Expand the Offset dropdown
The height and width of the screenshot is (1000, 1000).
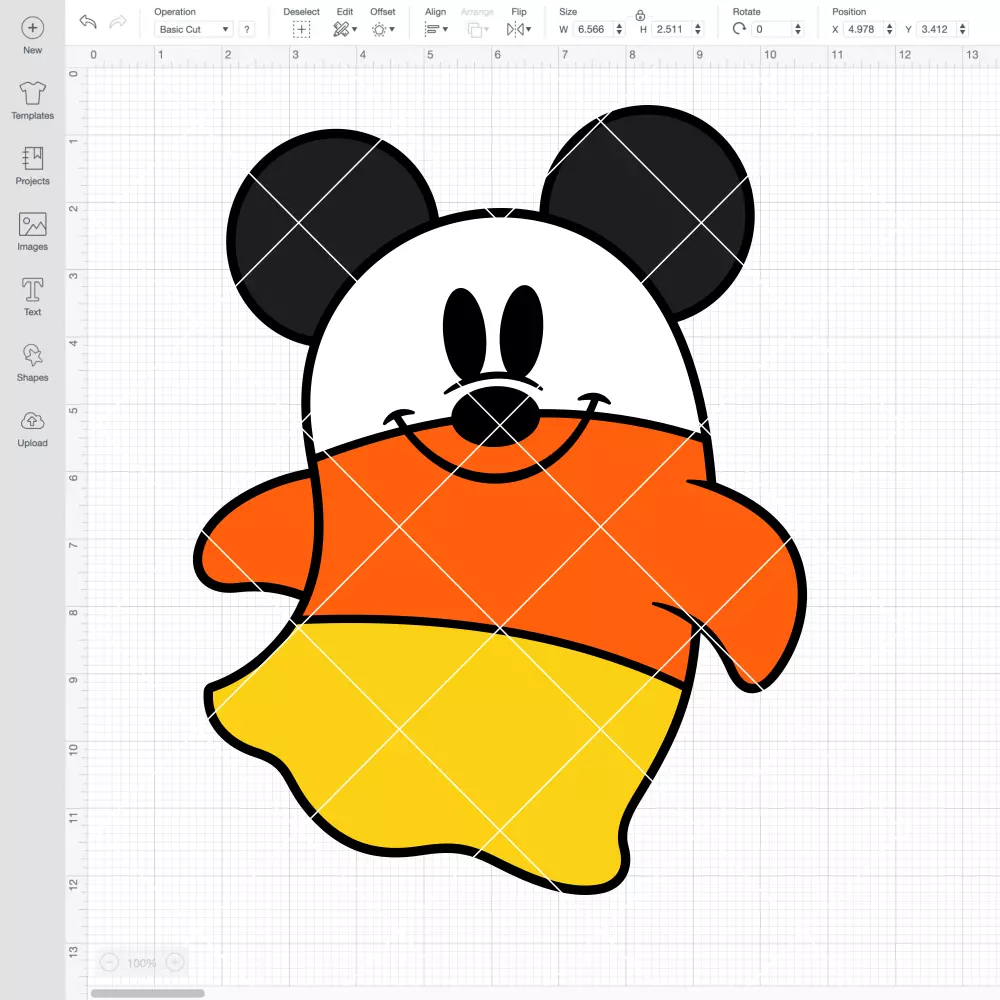383,29
